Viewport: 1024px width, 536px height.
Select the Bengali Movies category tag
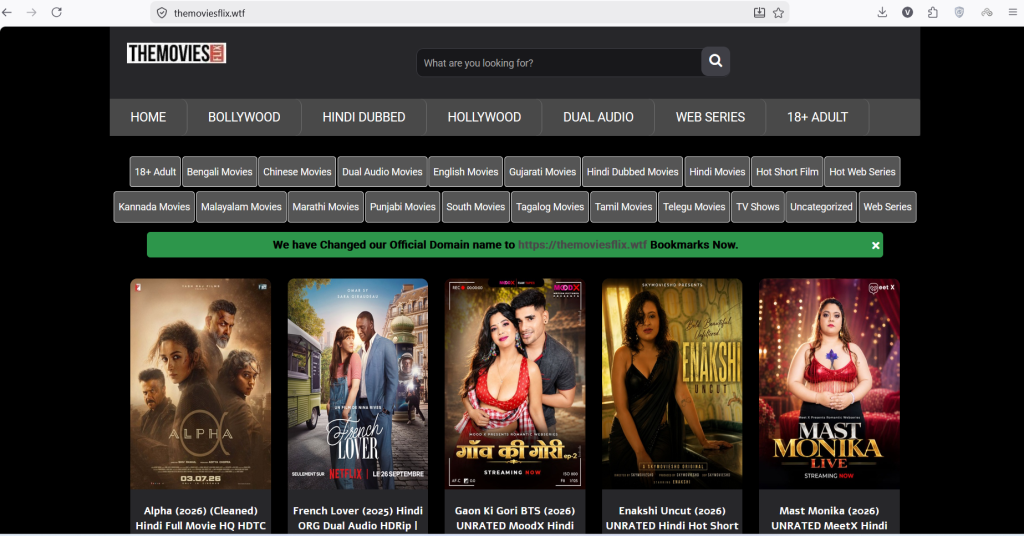219,172
